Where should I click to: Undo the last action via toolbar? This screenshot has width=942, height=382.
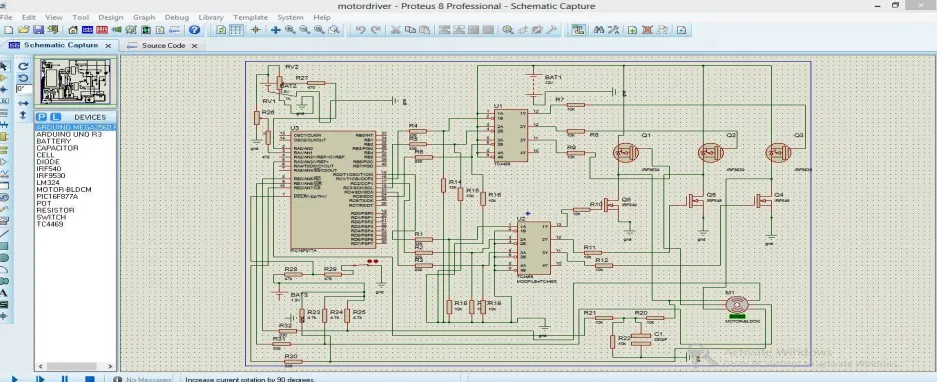[360, 29]
